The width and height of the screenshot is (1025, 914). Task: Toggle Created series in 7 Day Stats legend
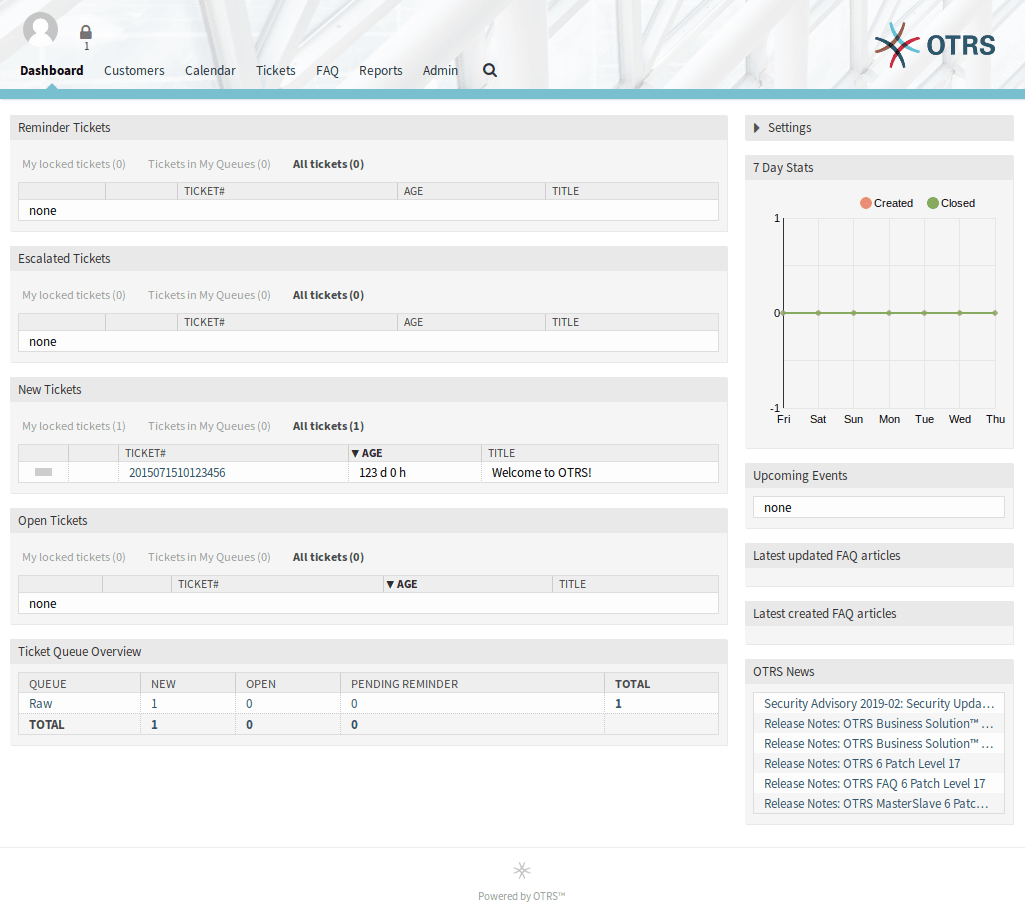click(886, 203)
